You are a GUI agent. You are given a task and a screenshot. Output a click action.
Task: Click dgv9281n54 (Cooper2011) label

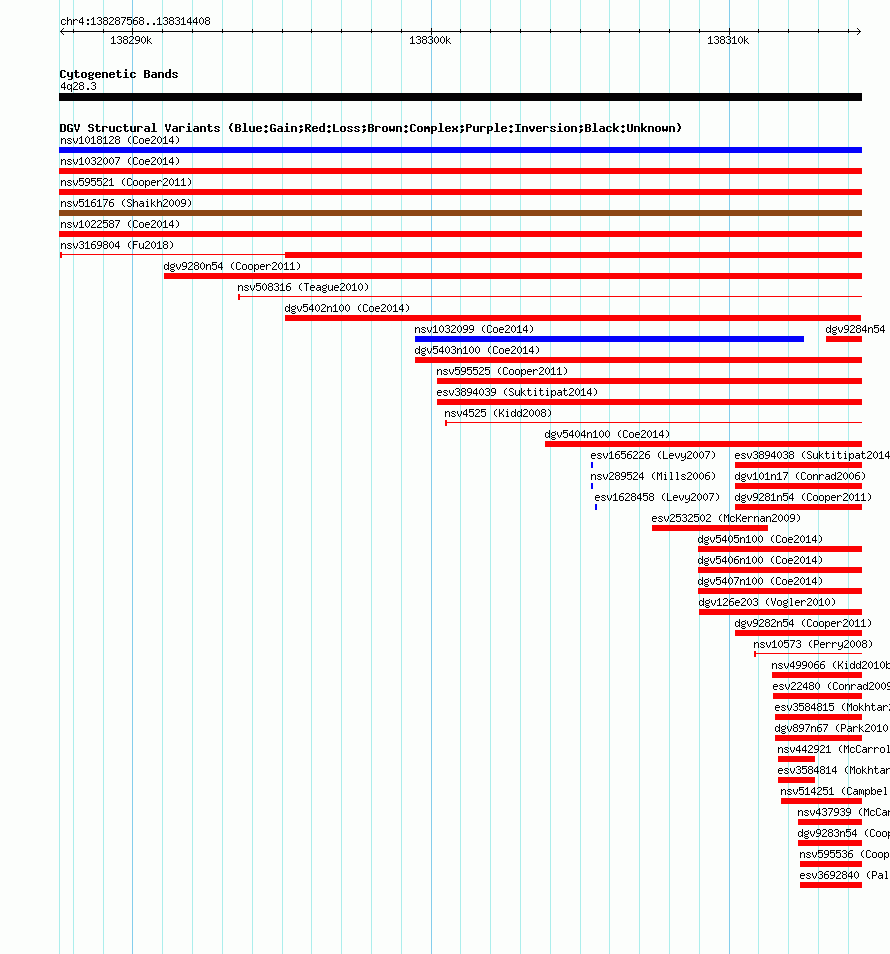803,497
